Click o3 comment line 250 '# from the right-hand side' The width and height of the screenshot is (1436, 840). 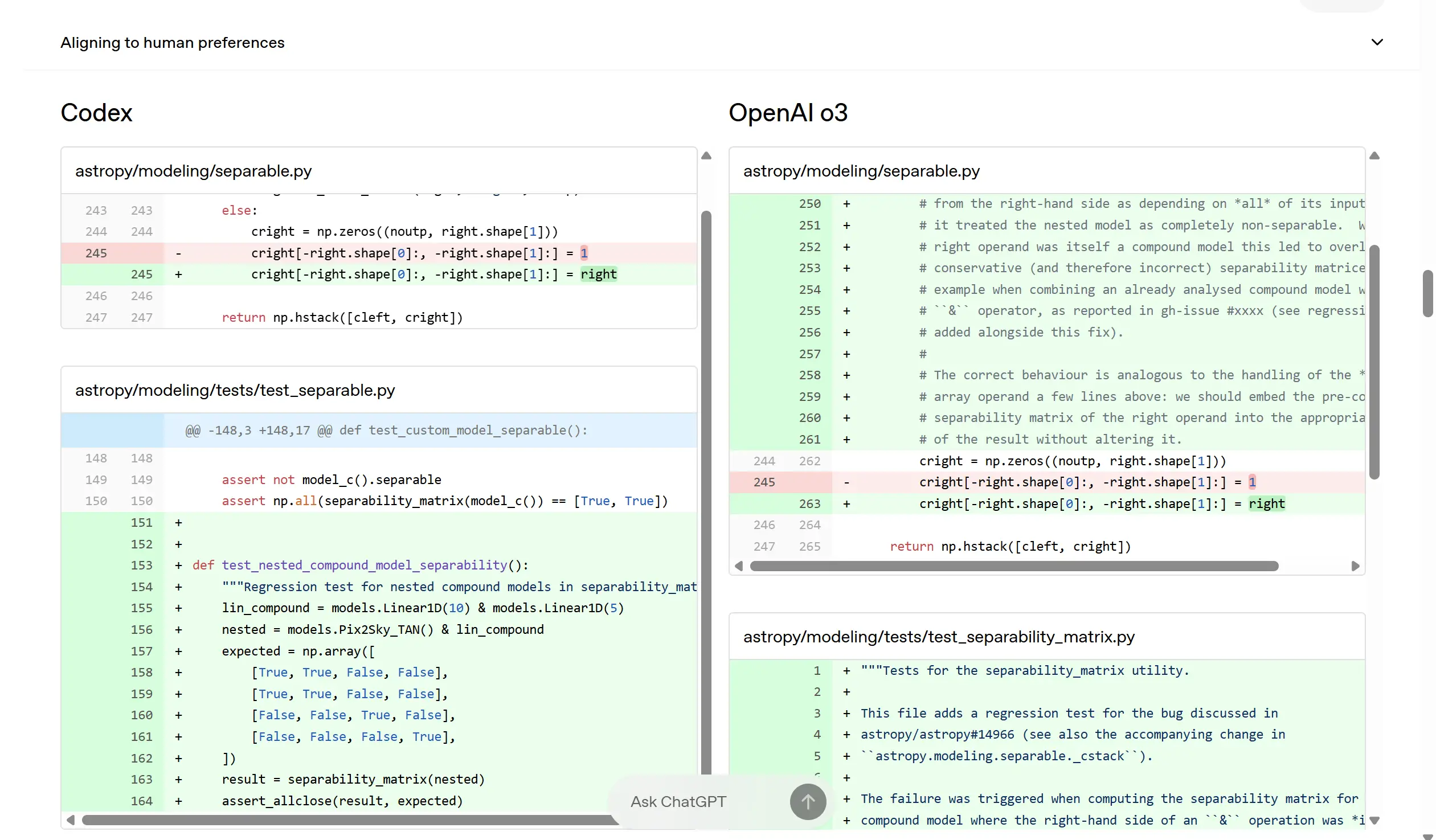pyautogui.click(x=1048, y=204)
